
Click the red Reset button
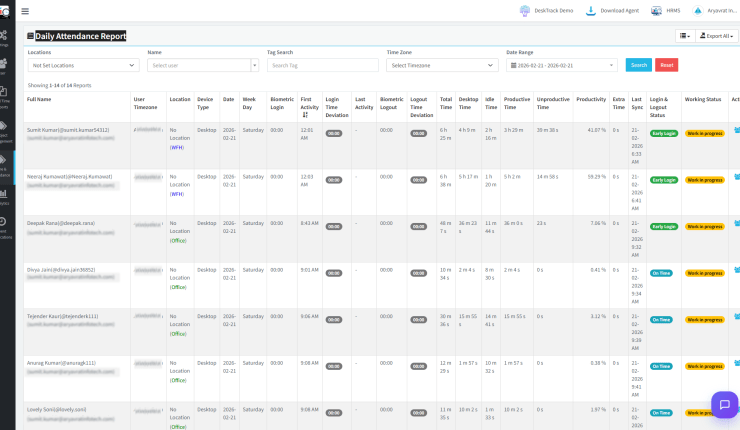coord(666,65)
